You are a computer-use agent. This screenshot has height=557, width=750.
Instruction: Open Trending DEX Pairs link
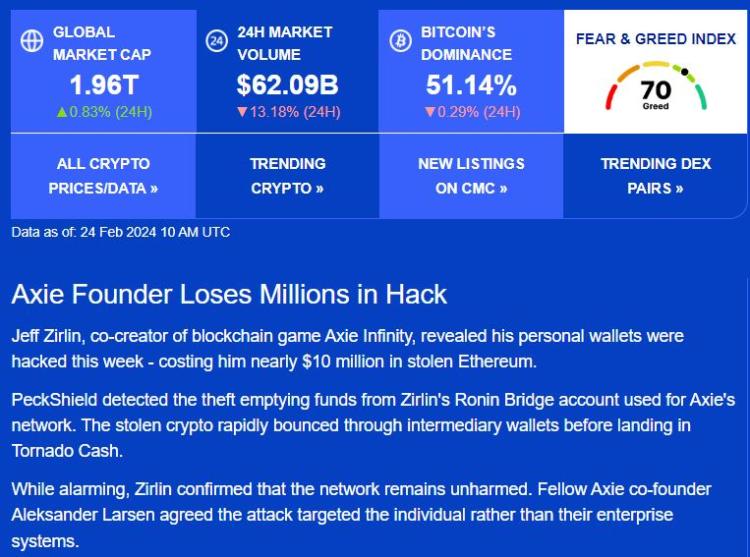tap(656, 176)
